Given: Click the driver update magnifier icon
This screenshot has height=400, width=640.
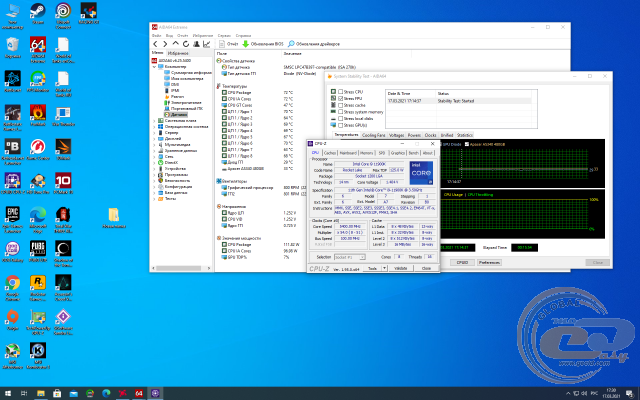Looking at the screenshot, I should tap(291, 44).
